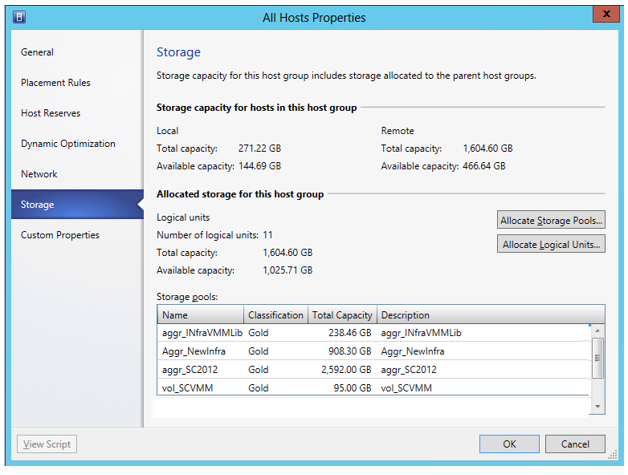628x475 pixels.
Task: Click Allocate Logical Units button
Action: click(x=550, y=244)
